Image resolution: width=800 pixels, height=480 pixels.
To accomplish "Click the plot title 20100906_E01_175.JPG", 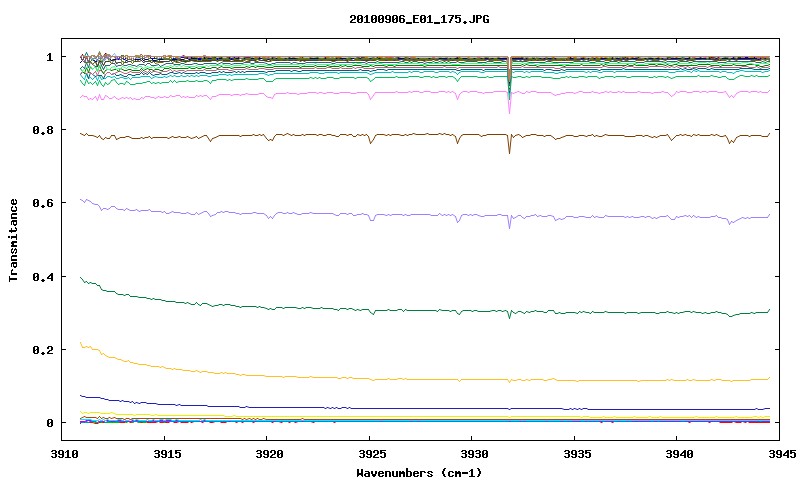I will point(419,19).
